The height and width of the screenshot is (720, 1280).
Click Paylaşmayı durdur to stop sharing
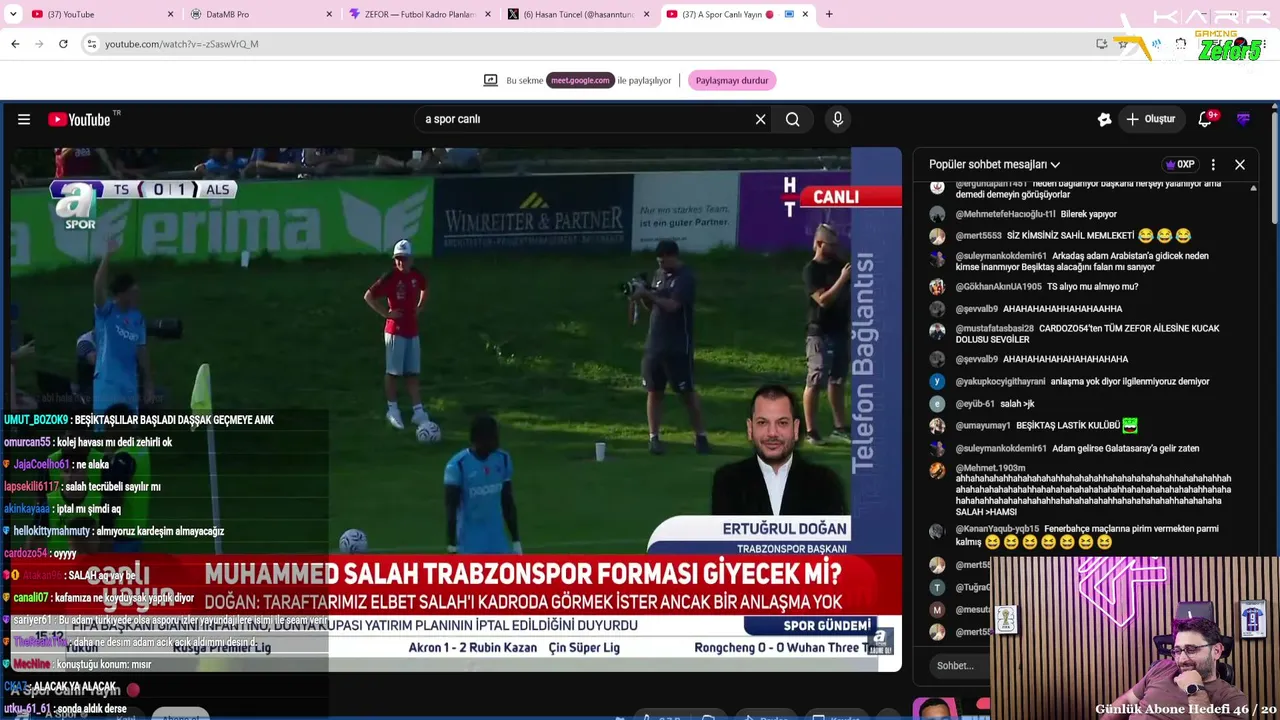[732, 80]
